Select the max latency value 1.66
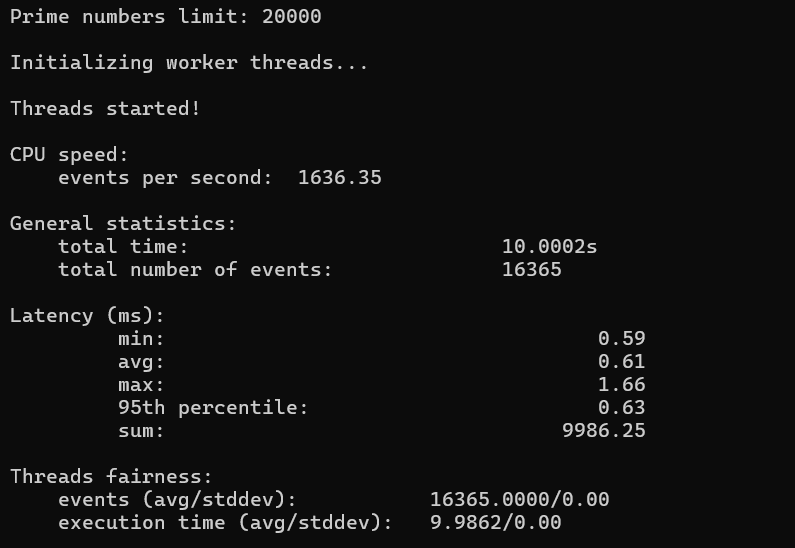Viewport: 795px width, 548px height. pos(622,385)
